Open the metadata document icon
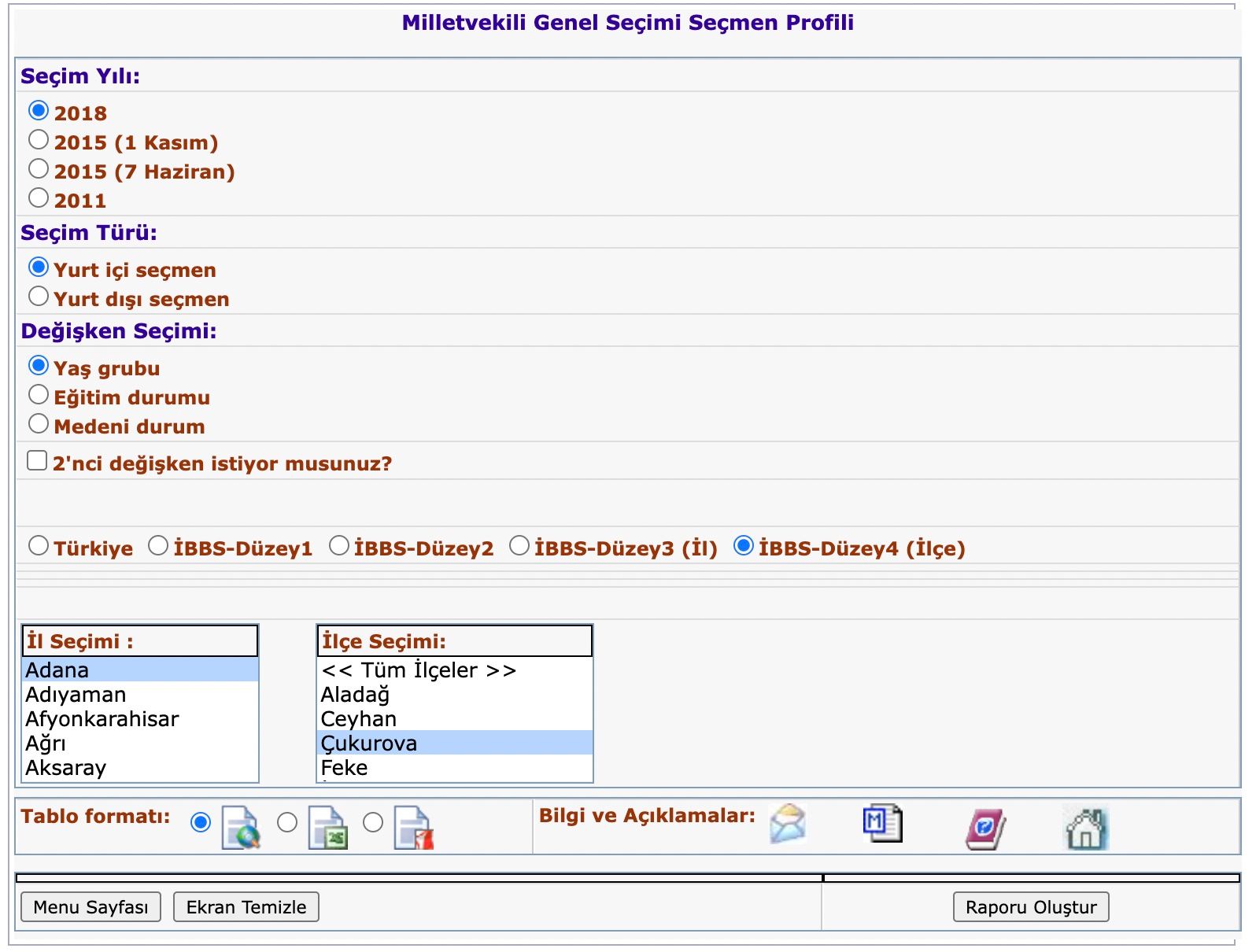Screen dimensions: 1256x952 point(882,824)
